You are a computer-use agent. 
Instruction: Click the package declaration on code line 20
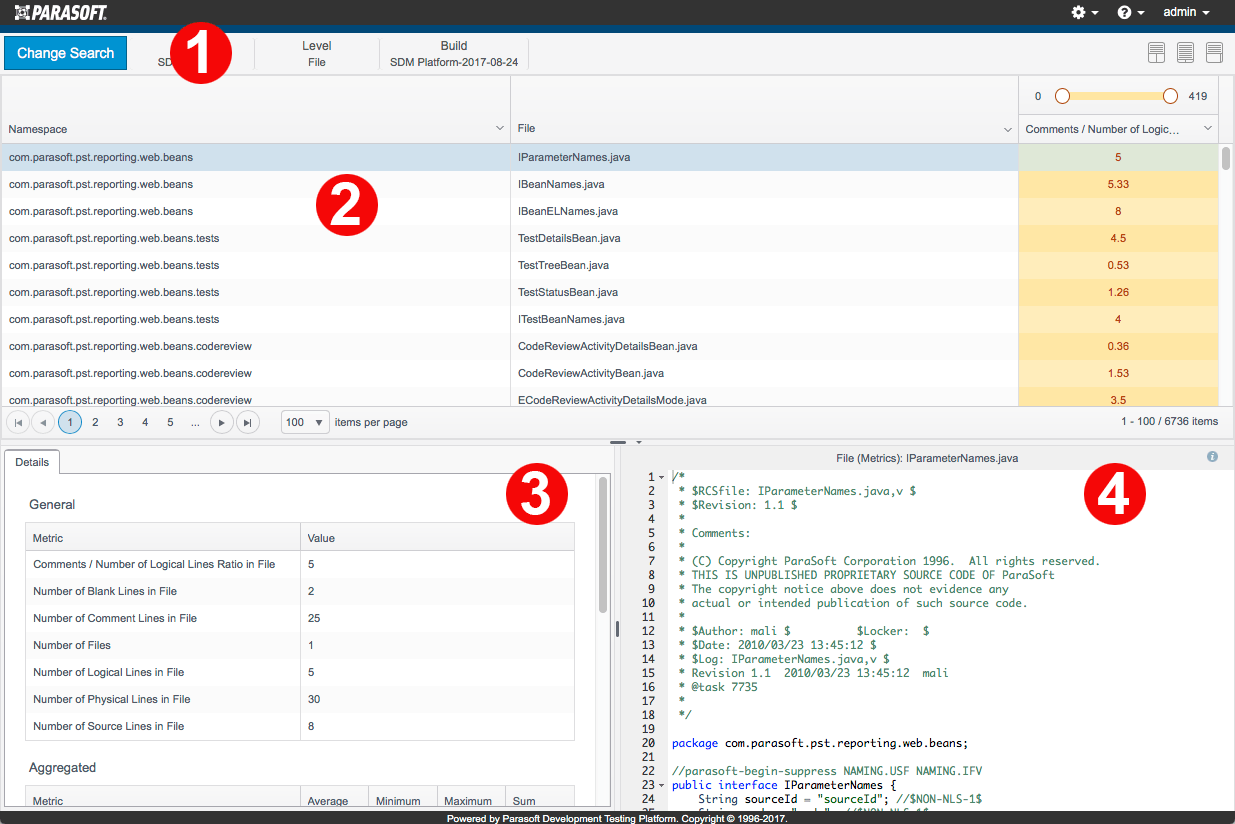[820, 743]
